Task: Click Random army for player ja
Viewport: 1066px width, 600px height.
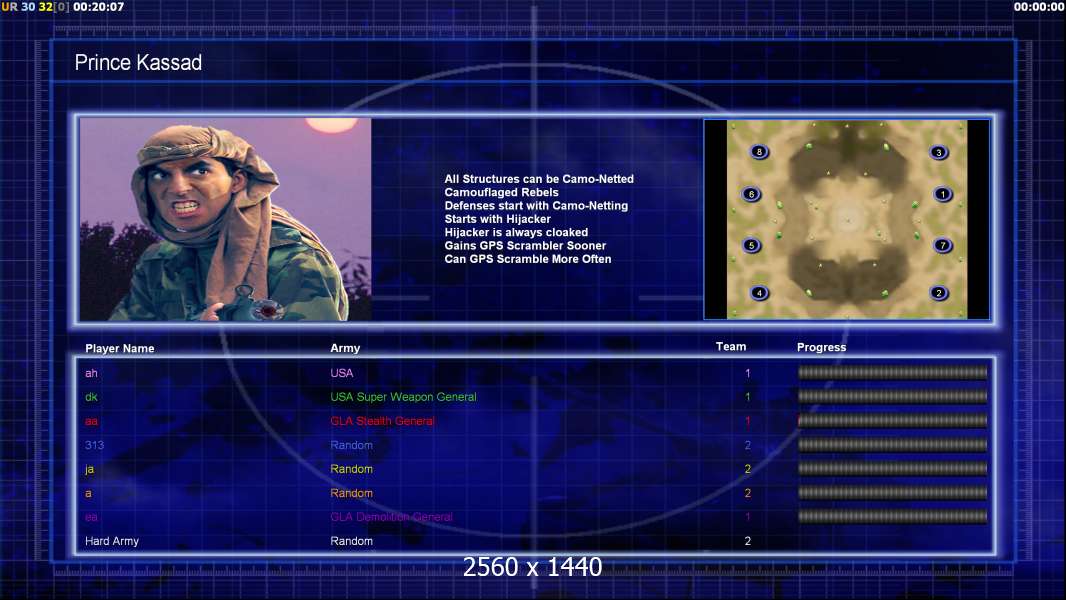Action: (x=351, y=469)
